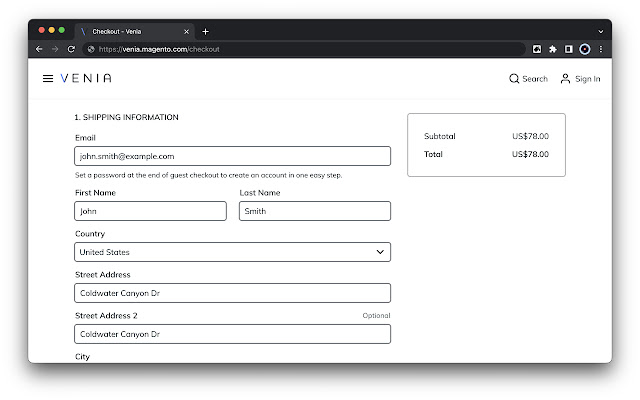Image resolution: width=640 pixels, height=400 pixels.
Task: Reload the checkout page
Action: (x=71, y=48)
